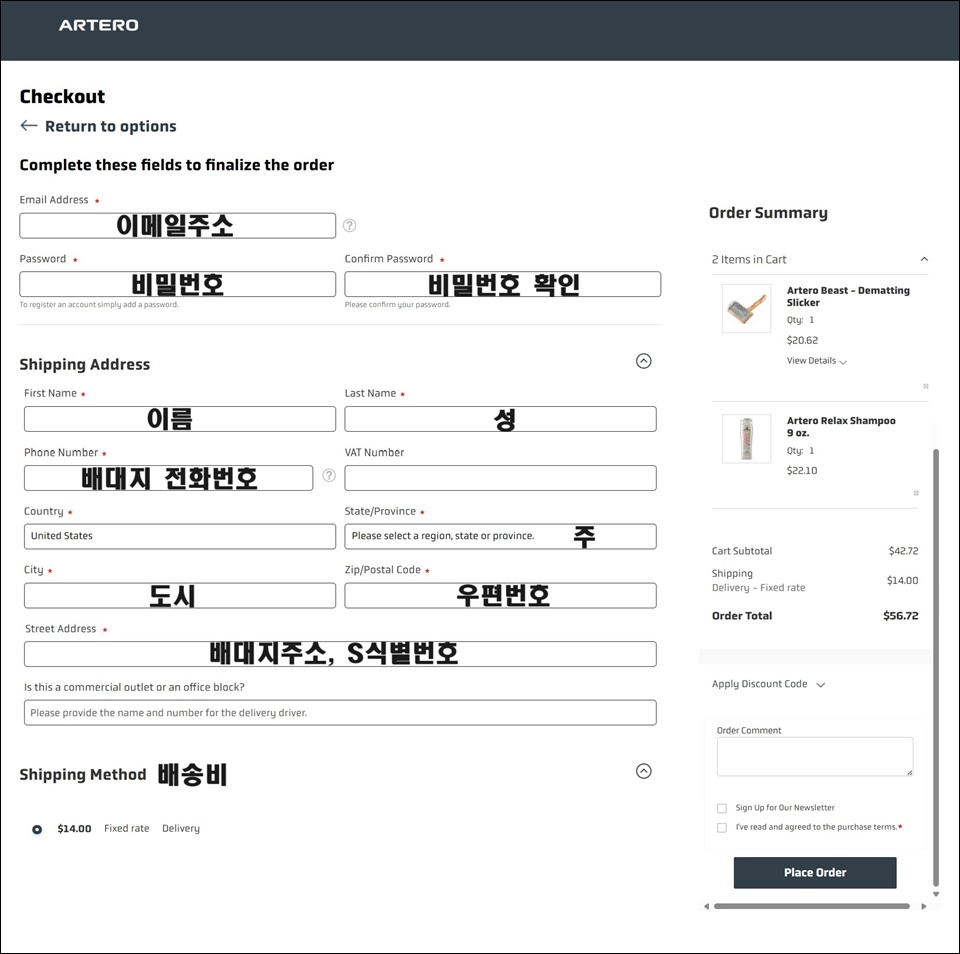
Task: Click the First Name input field
Action: [180, 419]
